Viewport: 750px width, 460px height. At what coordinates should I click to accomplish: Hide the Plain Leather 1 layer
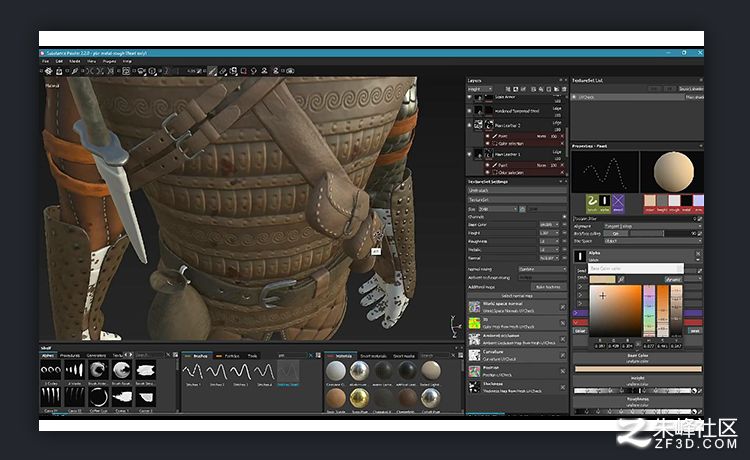coord(470,154)
